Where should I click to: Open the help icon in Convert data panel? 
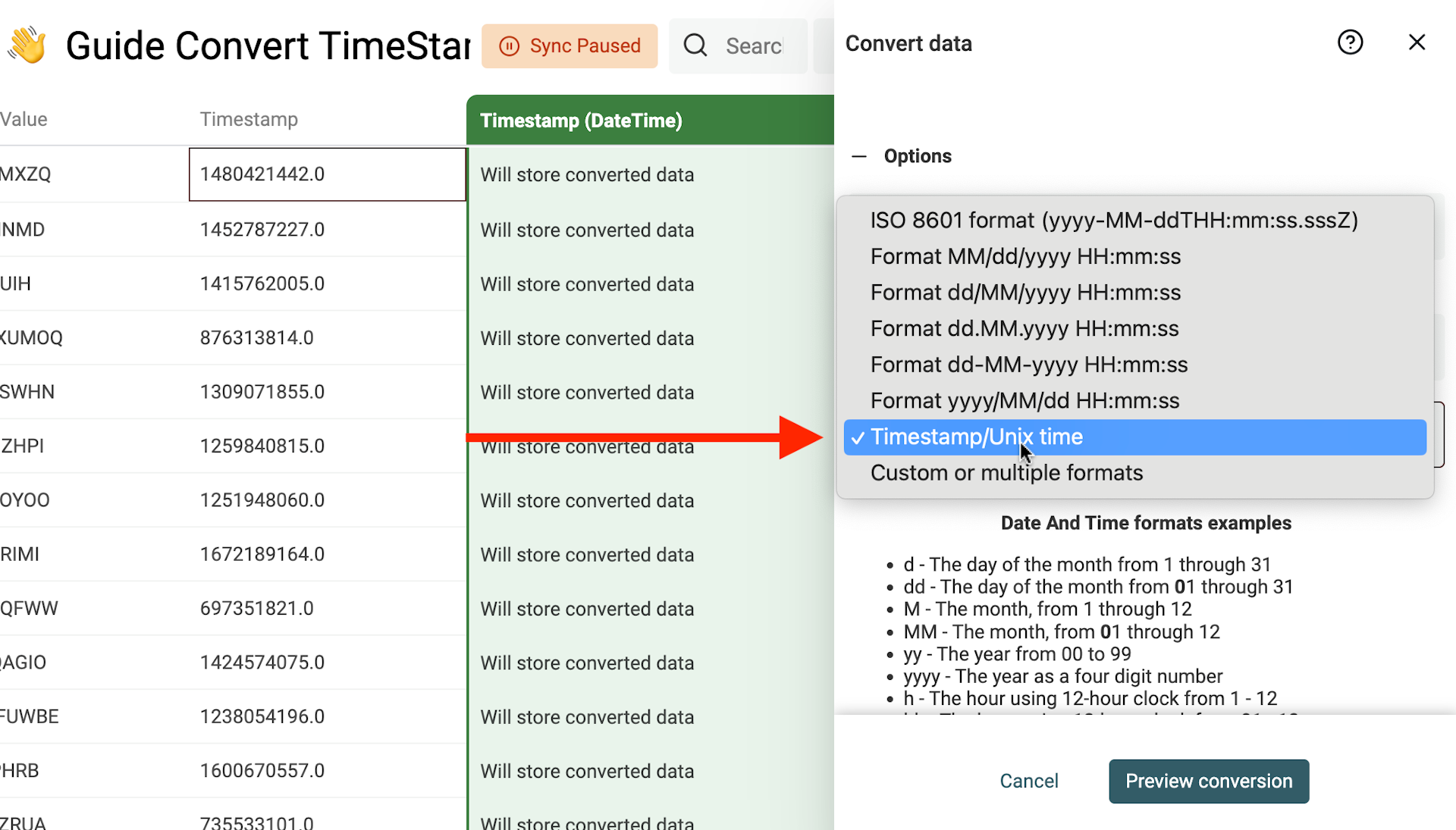(x=1350, y=42)
